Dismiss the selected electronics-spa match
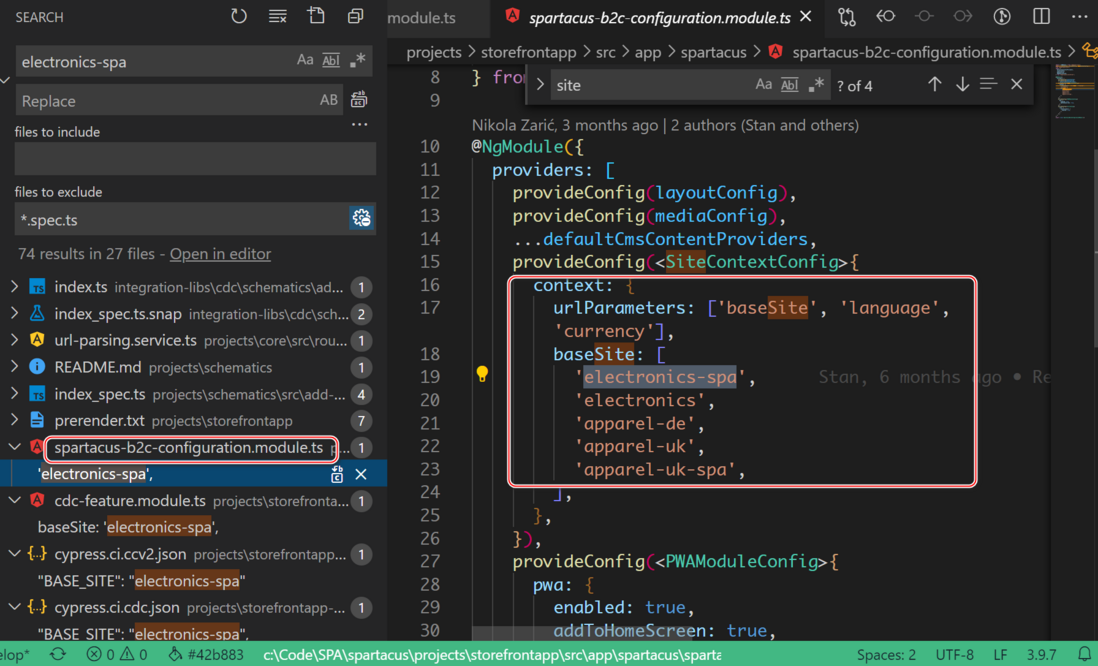 click(x=361, y=474)
